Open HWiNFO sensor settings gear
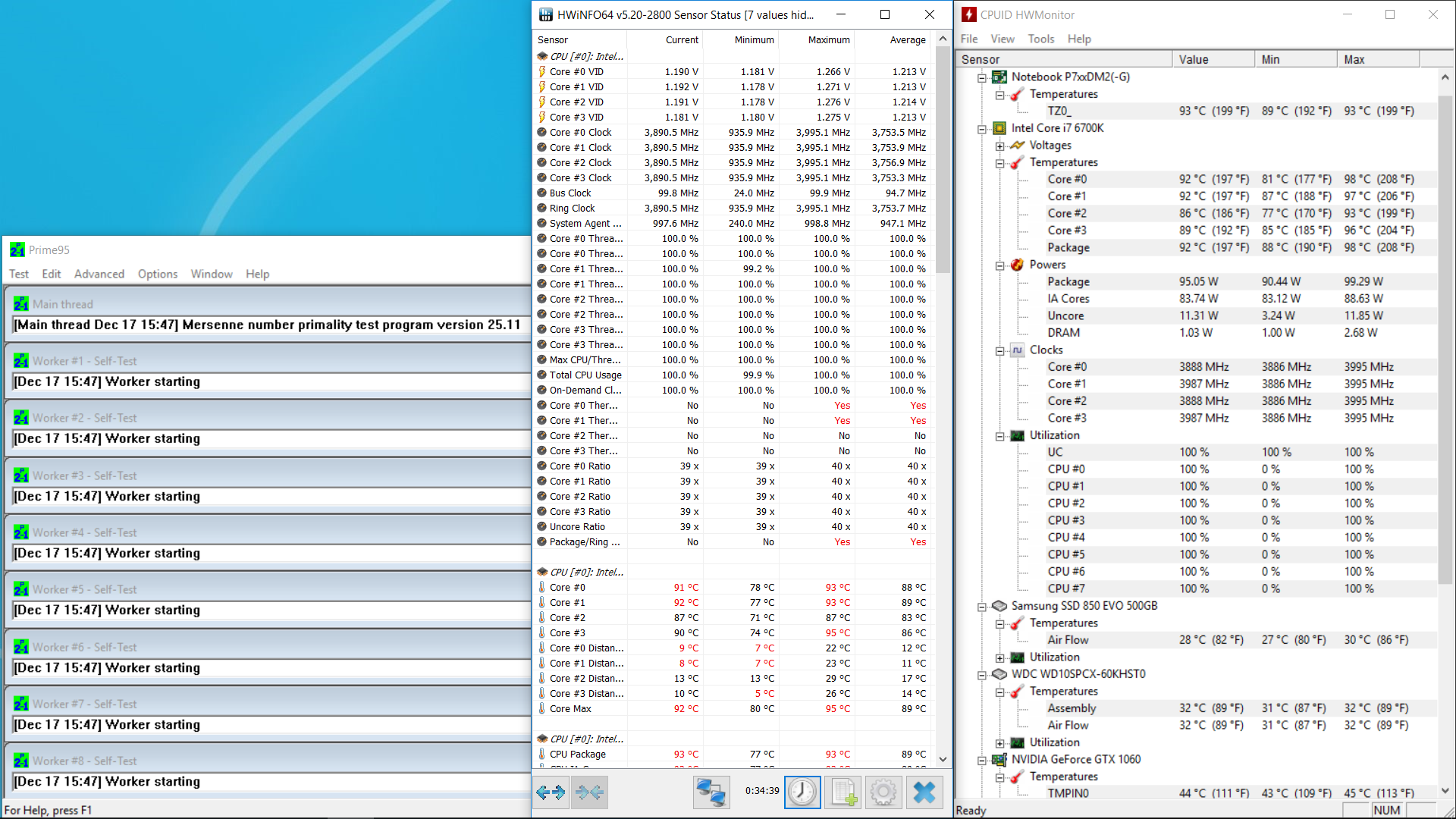 [883, 792]
